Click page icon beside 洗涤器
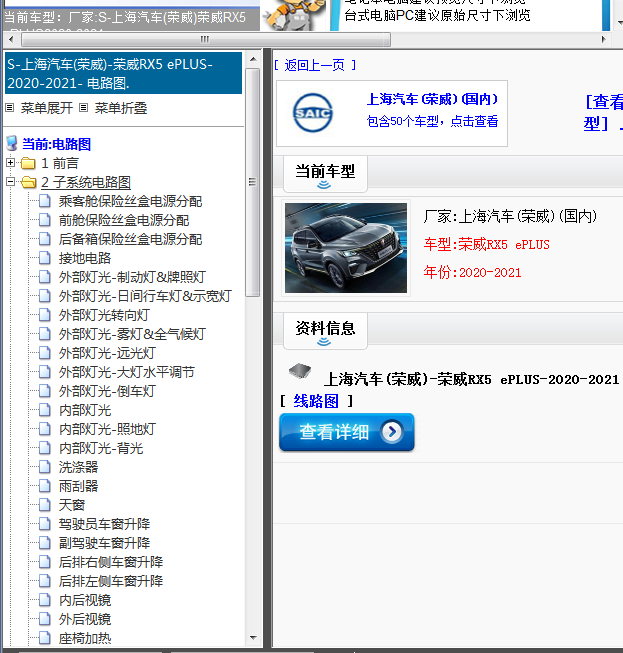The width and height of the screenshot is (623, 653). 45,467
